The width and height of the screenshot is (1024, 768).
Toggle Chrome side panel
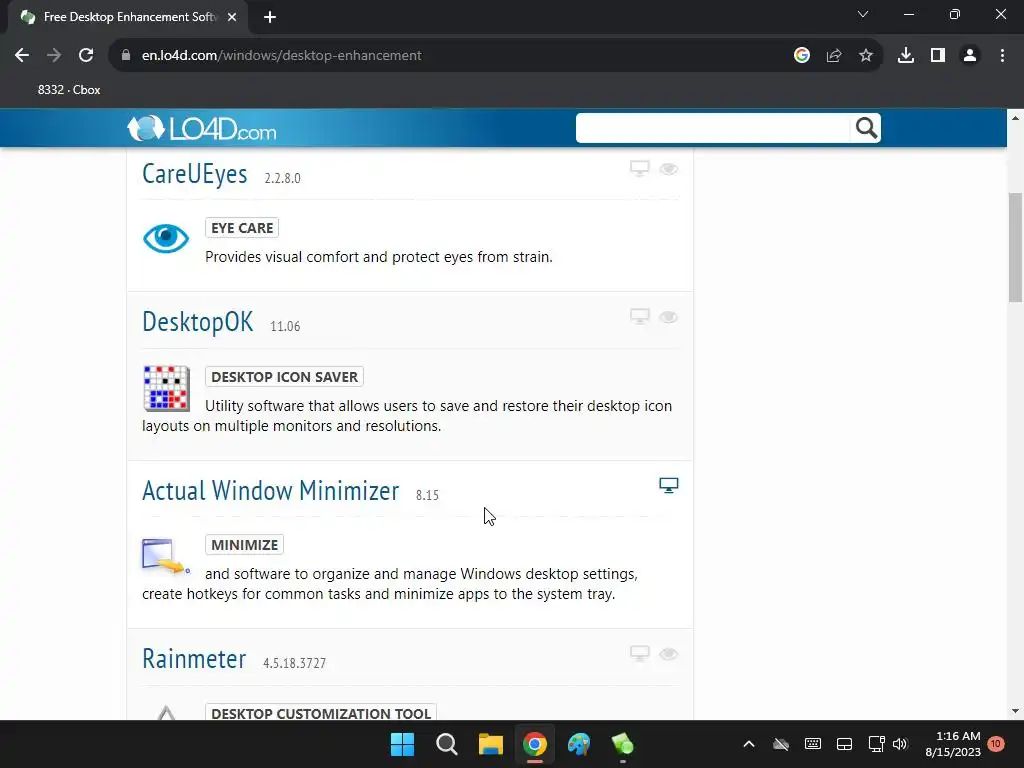point(937,56)
